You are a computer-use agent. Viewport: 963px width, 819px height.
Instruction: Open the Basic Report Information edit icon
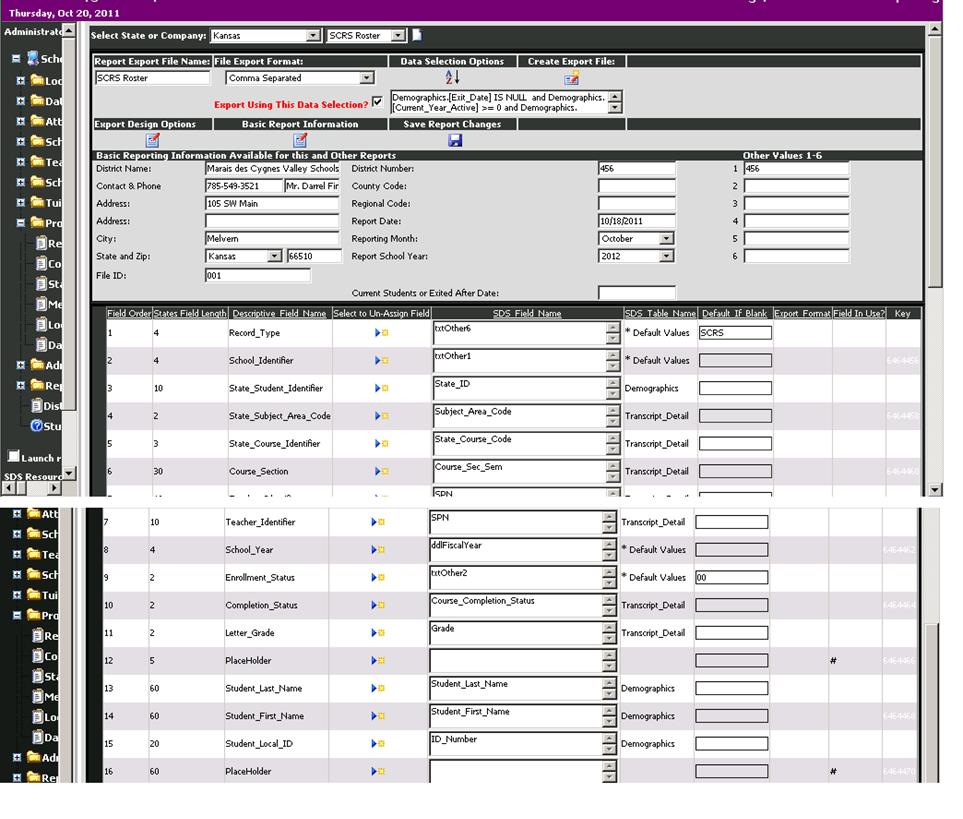coord(301,141)
